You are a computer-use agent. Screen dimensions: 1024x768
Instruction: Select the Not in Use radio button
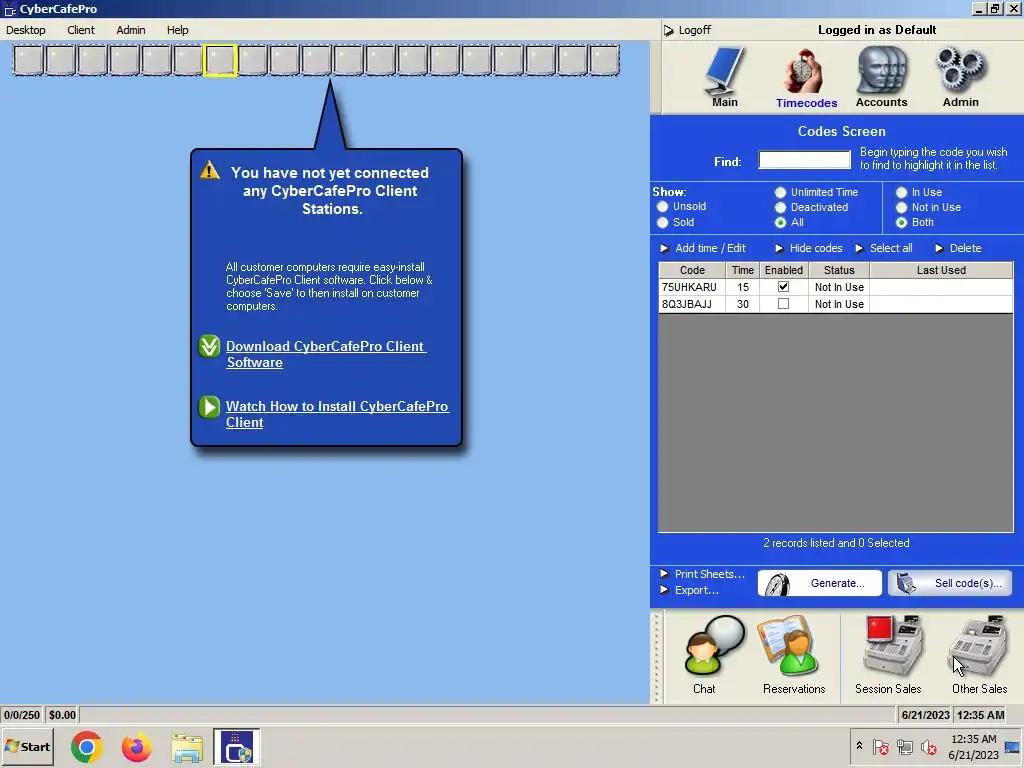tap(902, 208)
